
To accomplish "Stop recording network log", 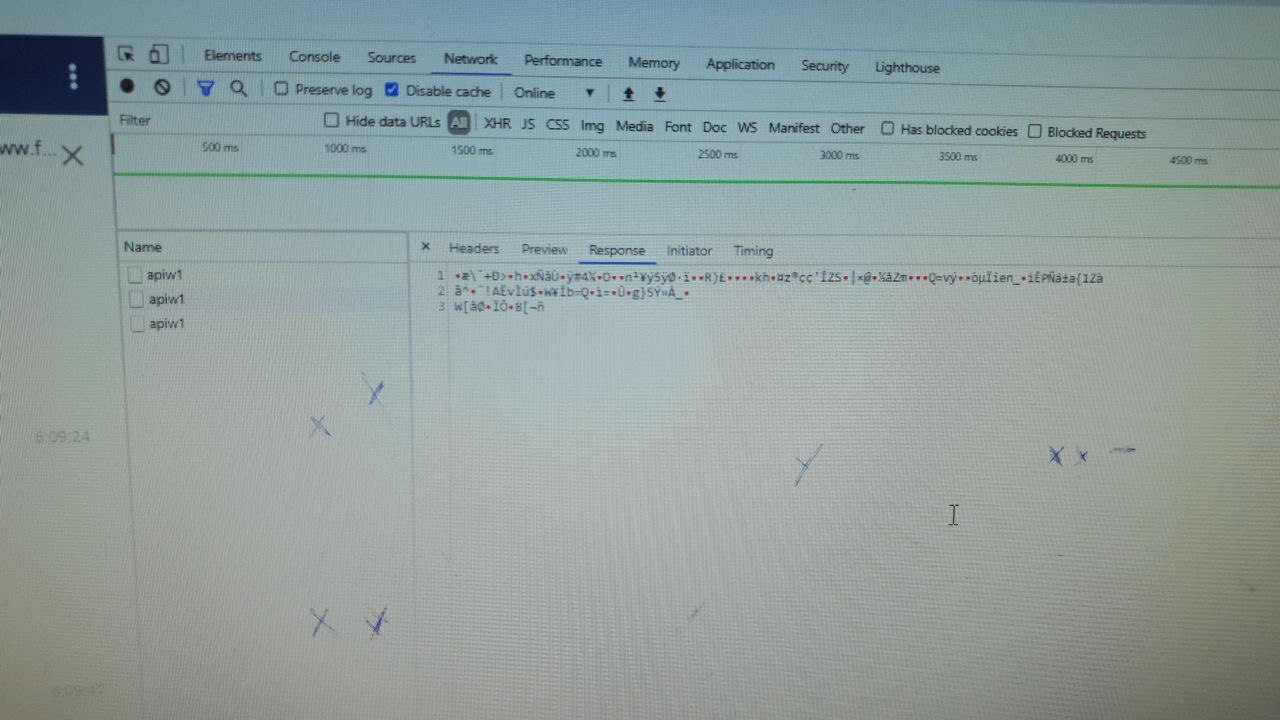I will [127, 86].
